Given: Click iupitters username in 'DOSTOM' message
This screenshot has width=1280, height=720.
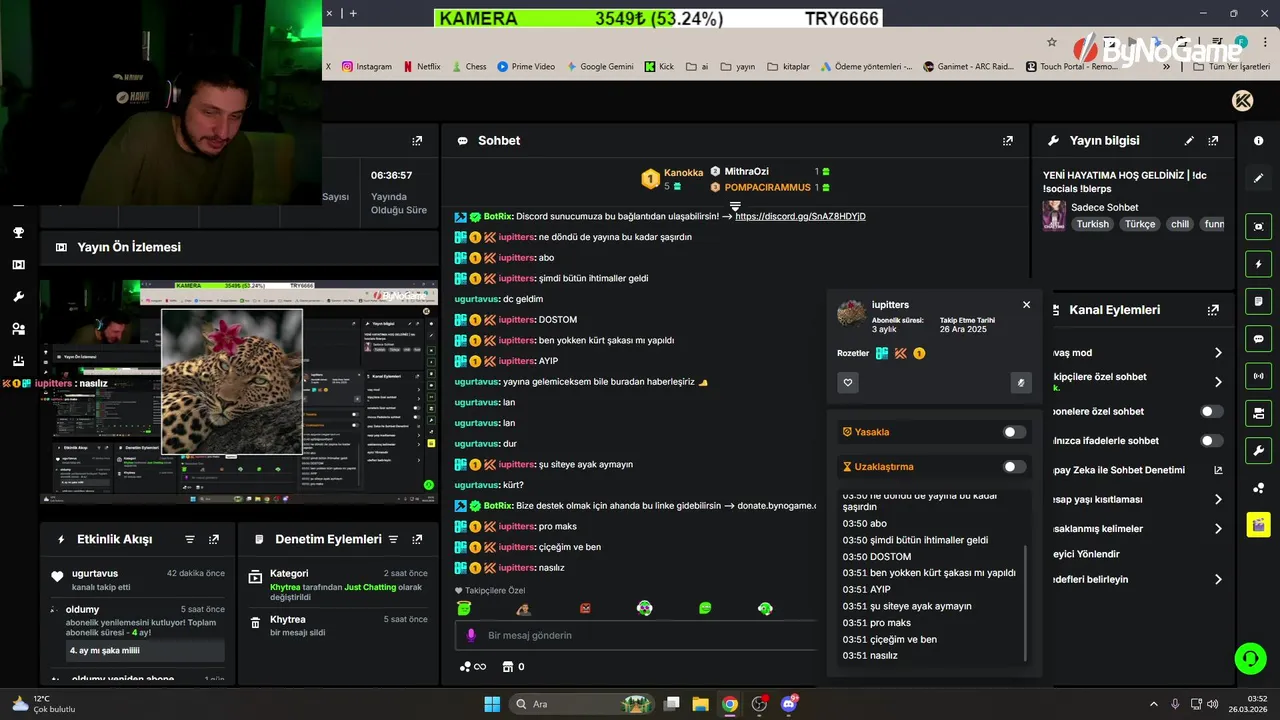Looking at the screenshot, I should 516,320.
